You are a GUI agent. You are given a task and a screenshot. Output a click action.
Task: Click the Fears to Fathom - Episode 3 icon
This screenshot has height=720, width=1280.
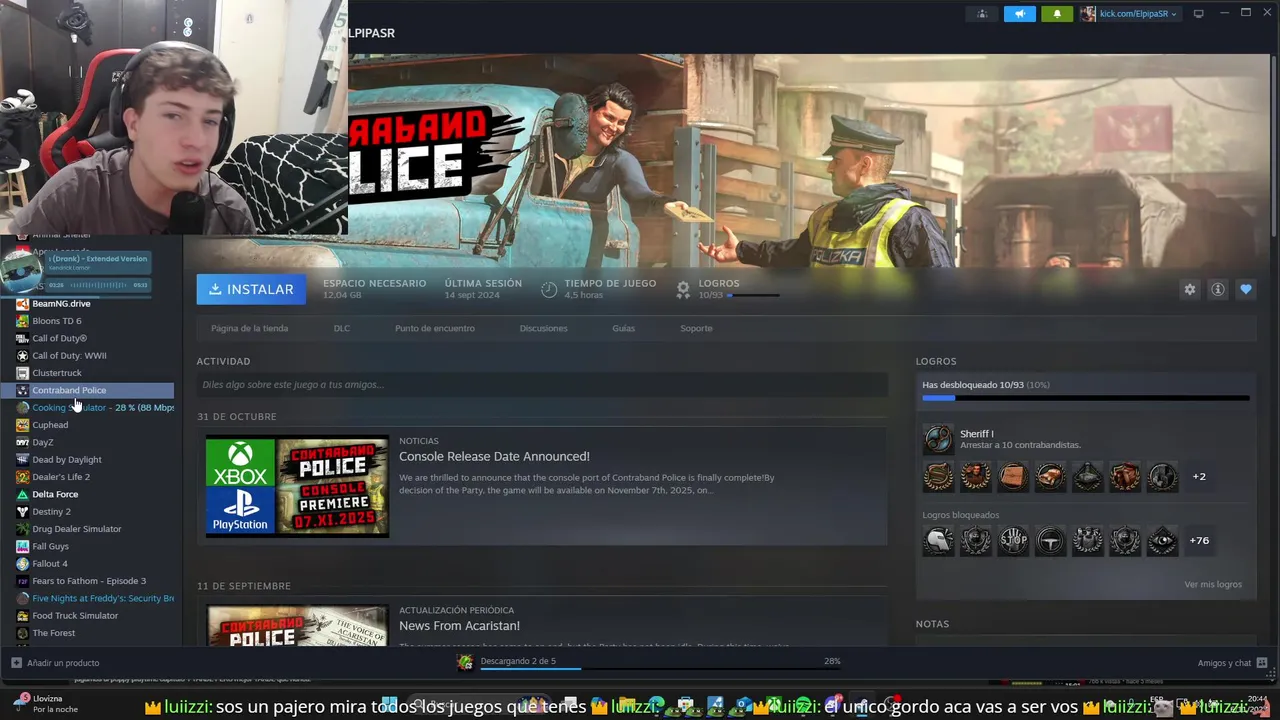click(23, 581)
